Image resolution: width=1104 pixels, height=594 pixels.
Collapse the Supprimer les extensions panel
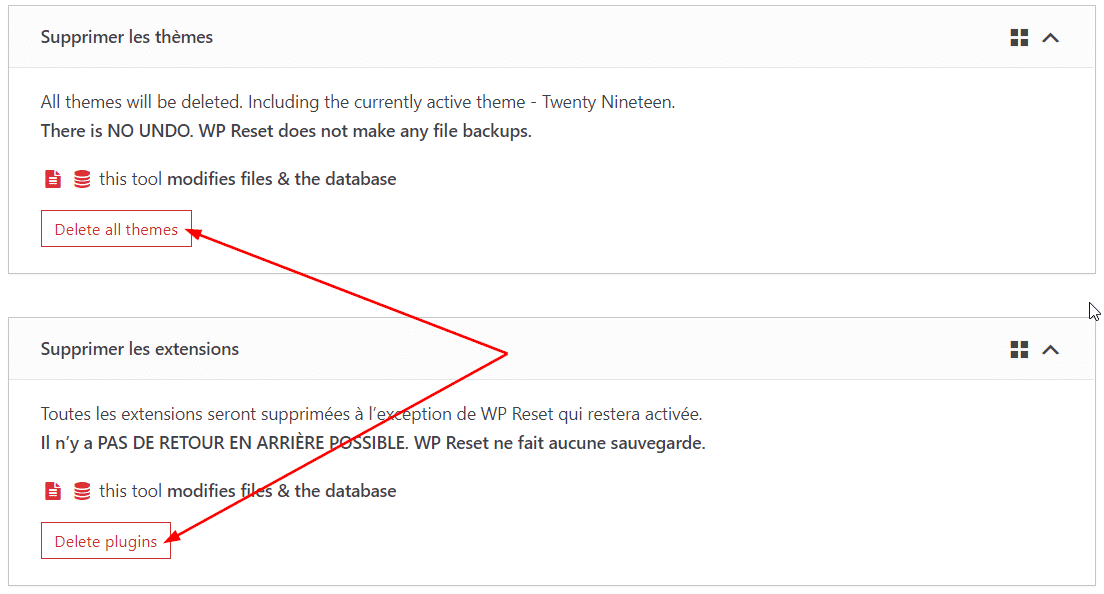tap(1050, 350)
